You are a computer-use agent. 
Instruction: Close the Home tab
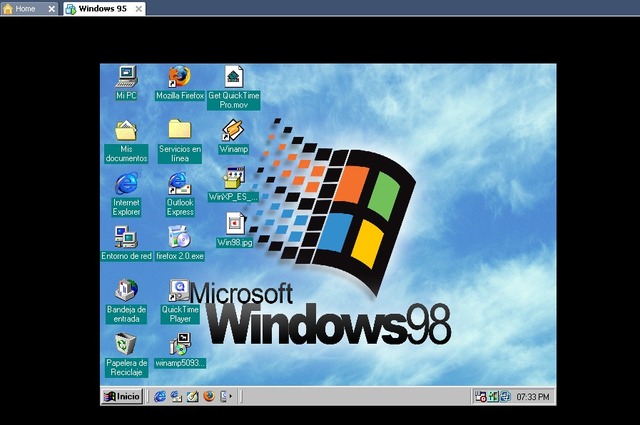click(x=51, y=9)
